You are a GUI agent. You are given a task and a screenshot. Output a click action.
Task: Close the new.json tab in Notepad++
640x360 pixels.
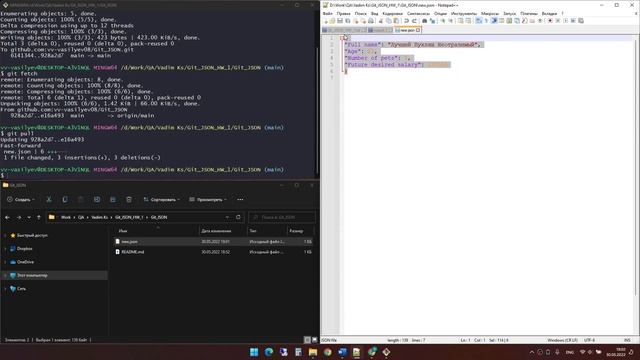418,30
